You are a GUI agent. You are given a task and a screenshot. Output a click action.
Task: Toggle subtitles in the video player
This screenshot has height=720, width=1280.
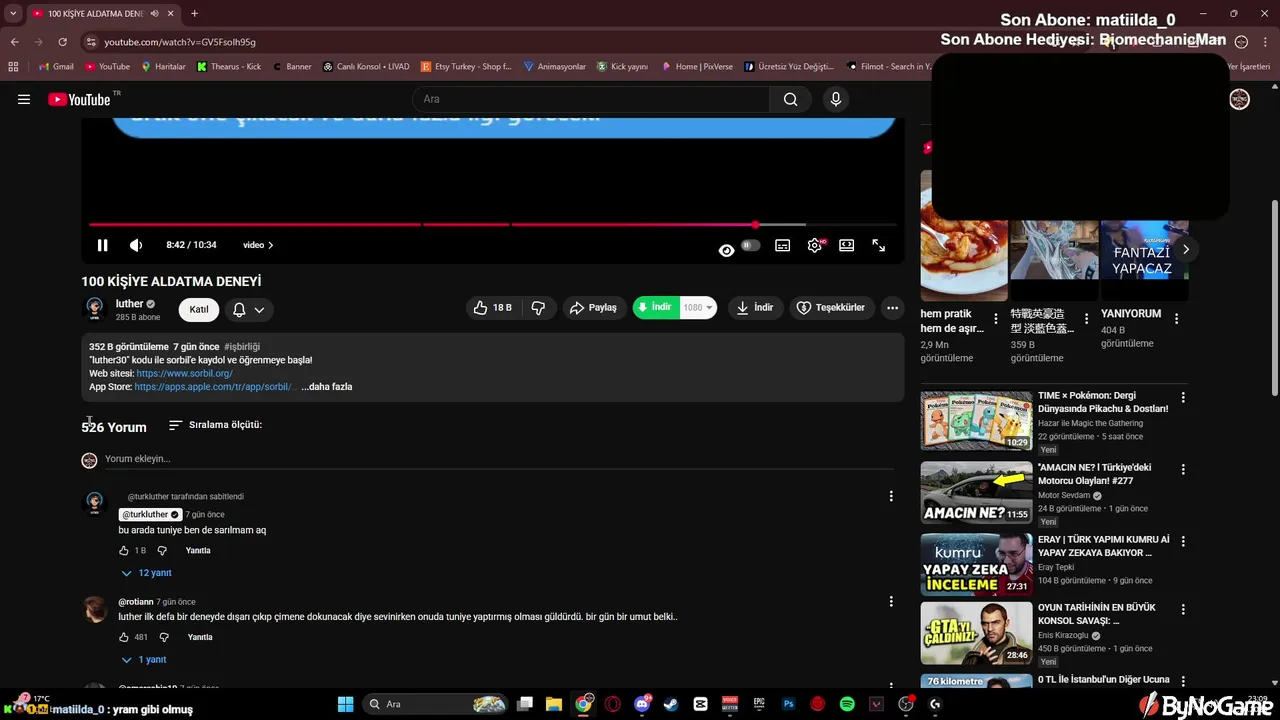783,245
